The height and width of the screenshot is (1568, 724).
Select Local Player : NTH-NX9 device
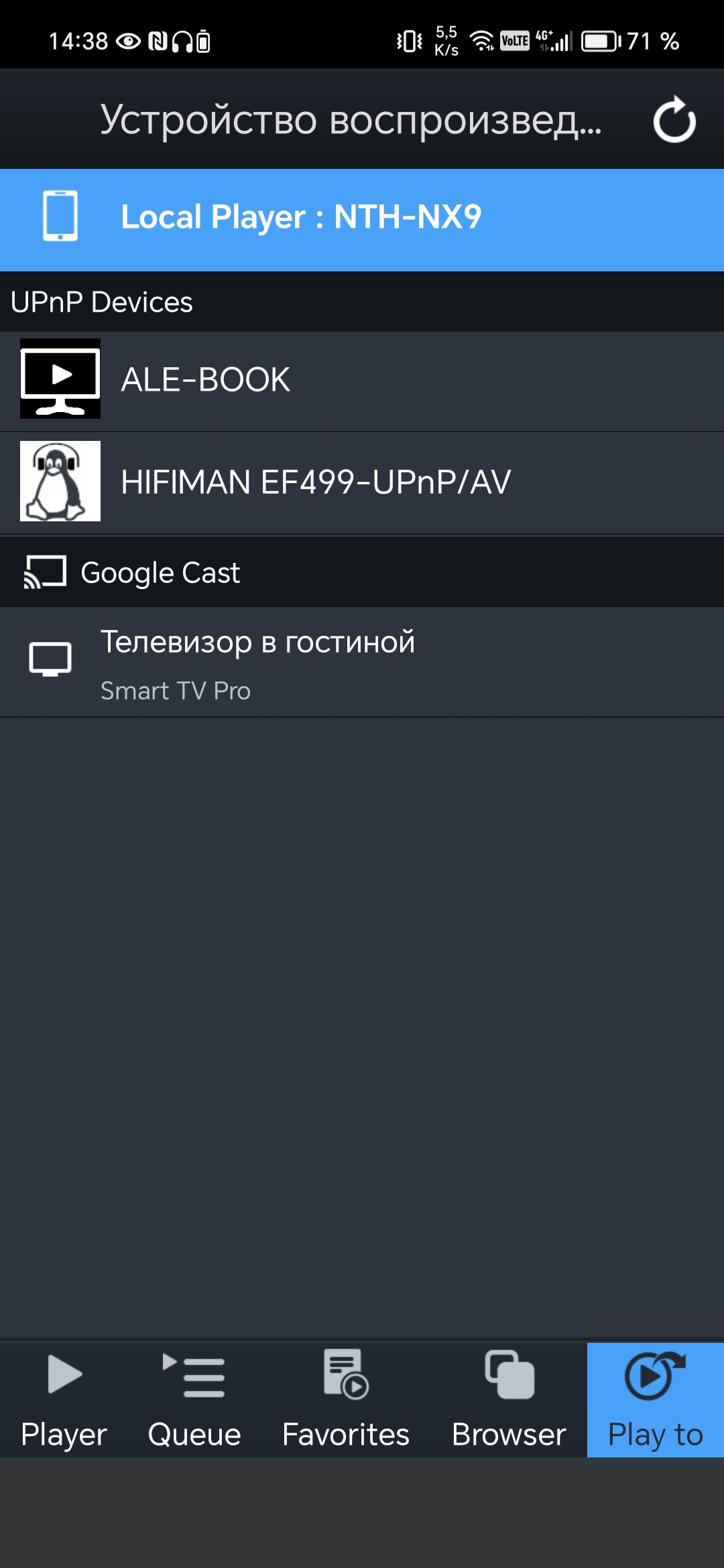302,217
